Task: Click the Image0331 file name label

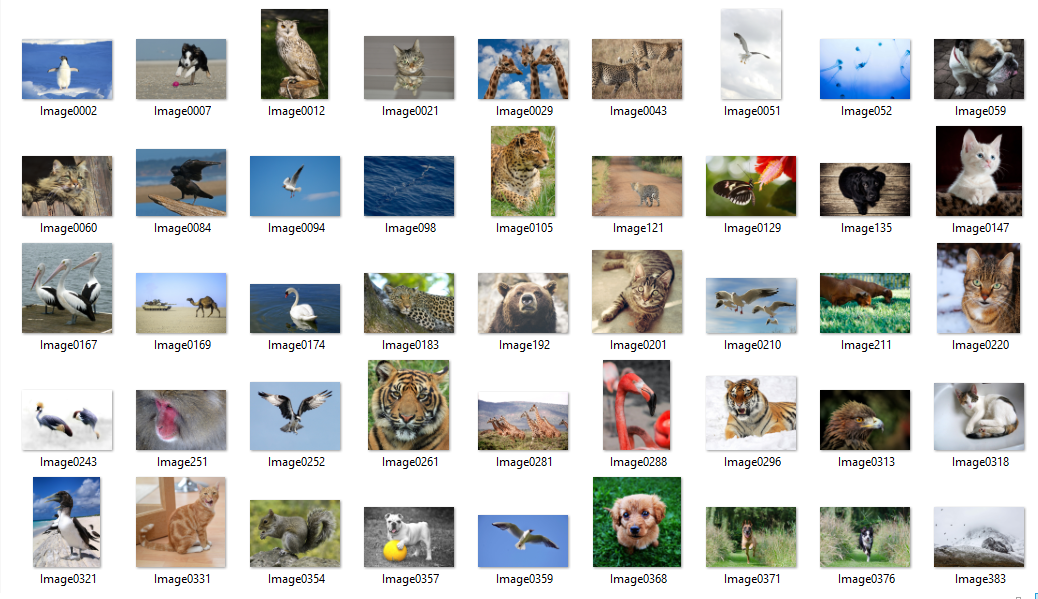Action: tap(182, 579)
